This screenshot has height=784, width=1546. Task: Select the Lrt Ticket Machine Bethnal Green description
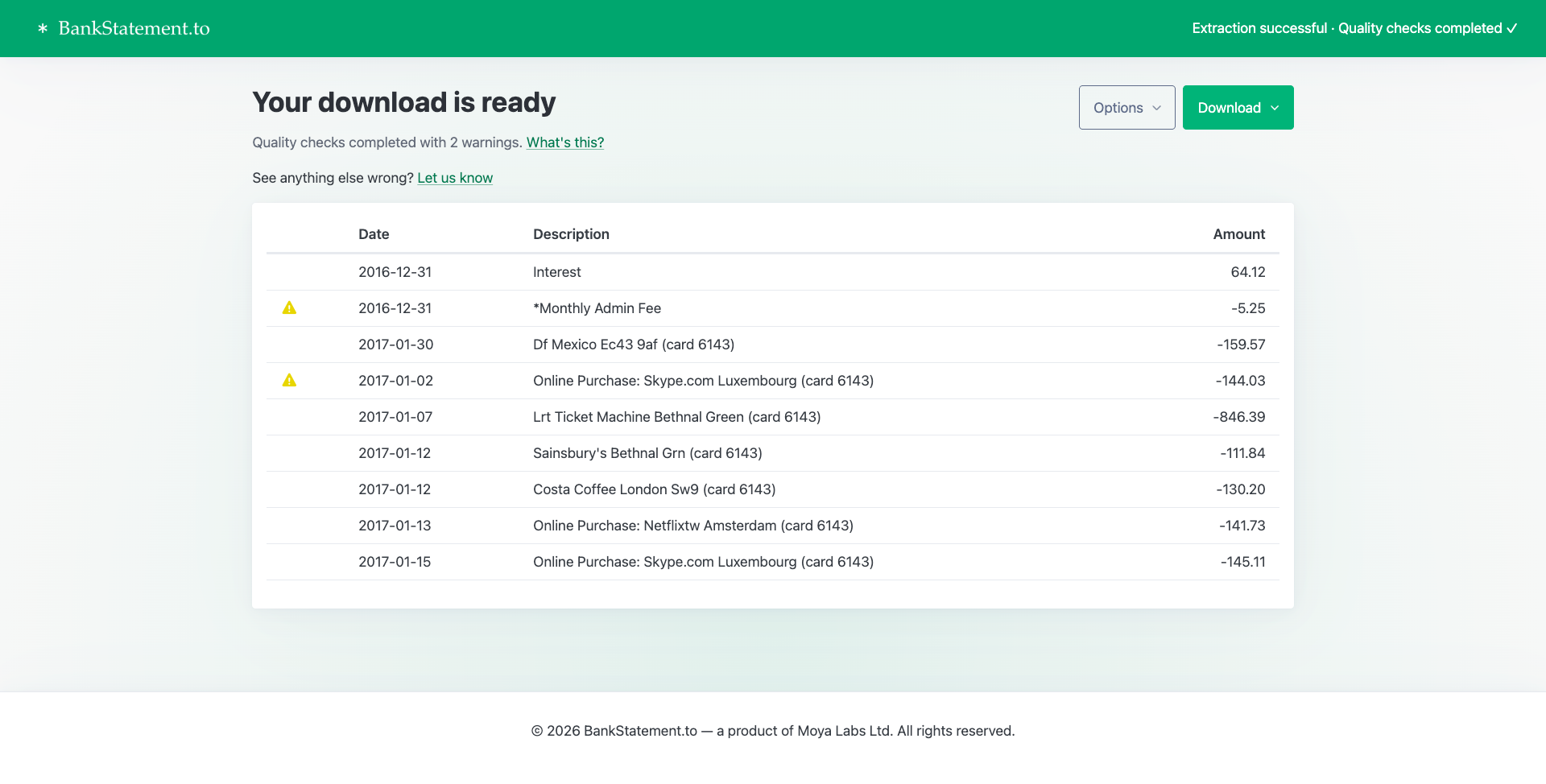(x=677, y=417)
